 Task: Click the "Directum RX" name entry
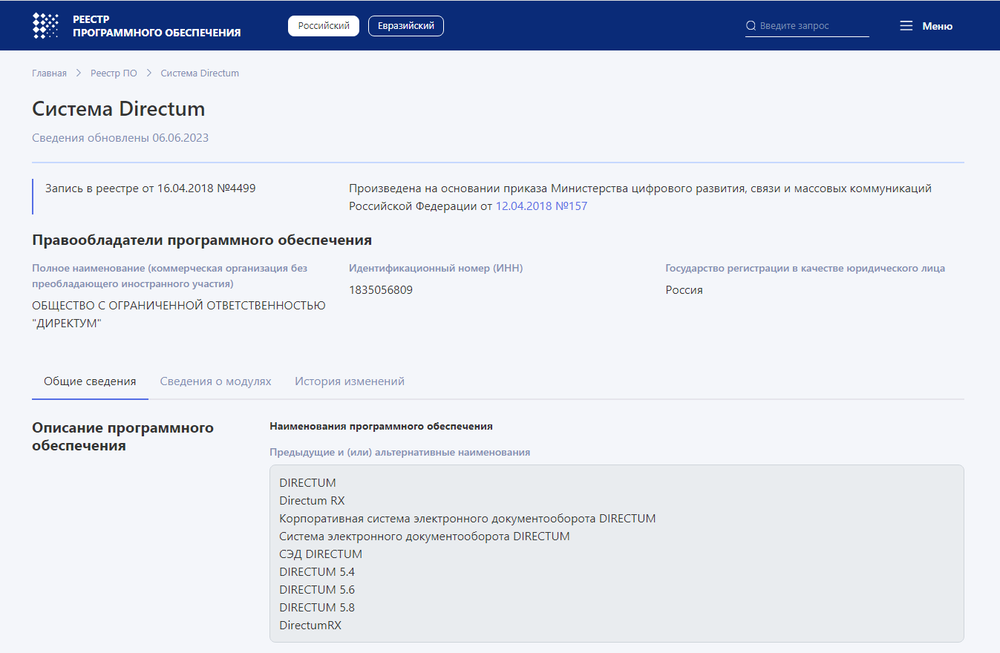tap(312, 501)
